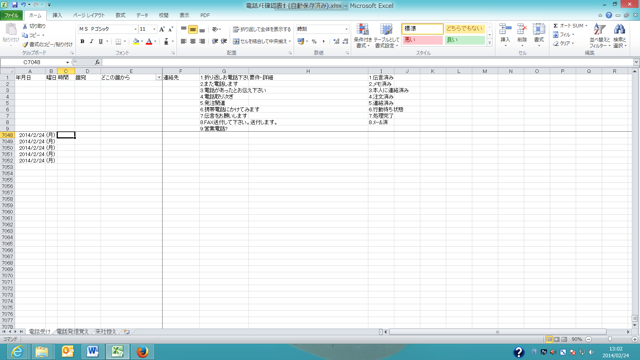Select column H header

point(308,71)
